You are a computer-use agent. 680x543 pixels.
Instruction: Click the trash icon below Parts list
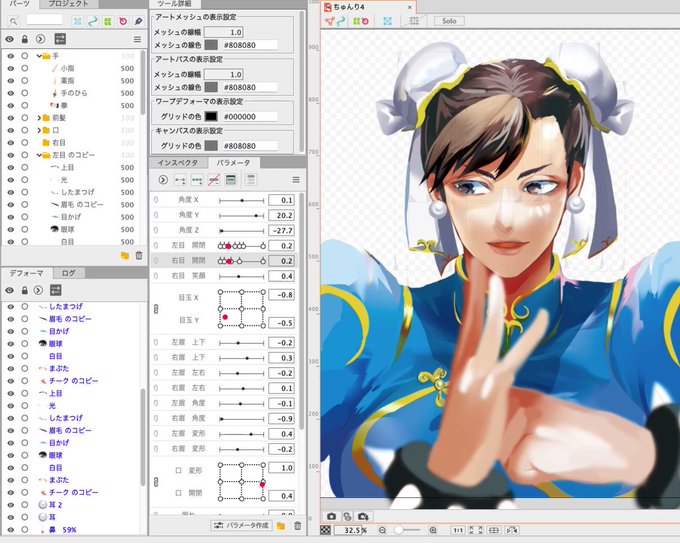click(139, 255)
